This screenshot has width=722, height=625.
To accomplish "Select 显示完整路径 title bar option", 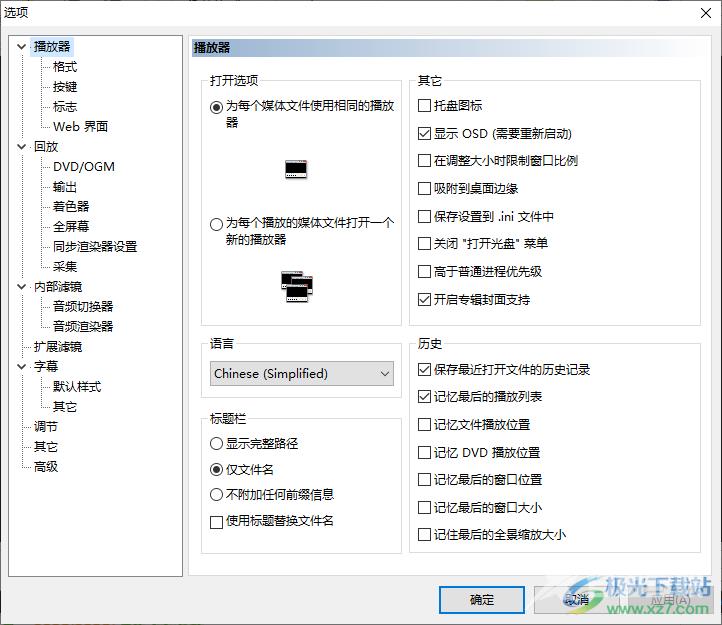I will pyautogui.click(x=216, y=444).
